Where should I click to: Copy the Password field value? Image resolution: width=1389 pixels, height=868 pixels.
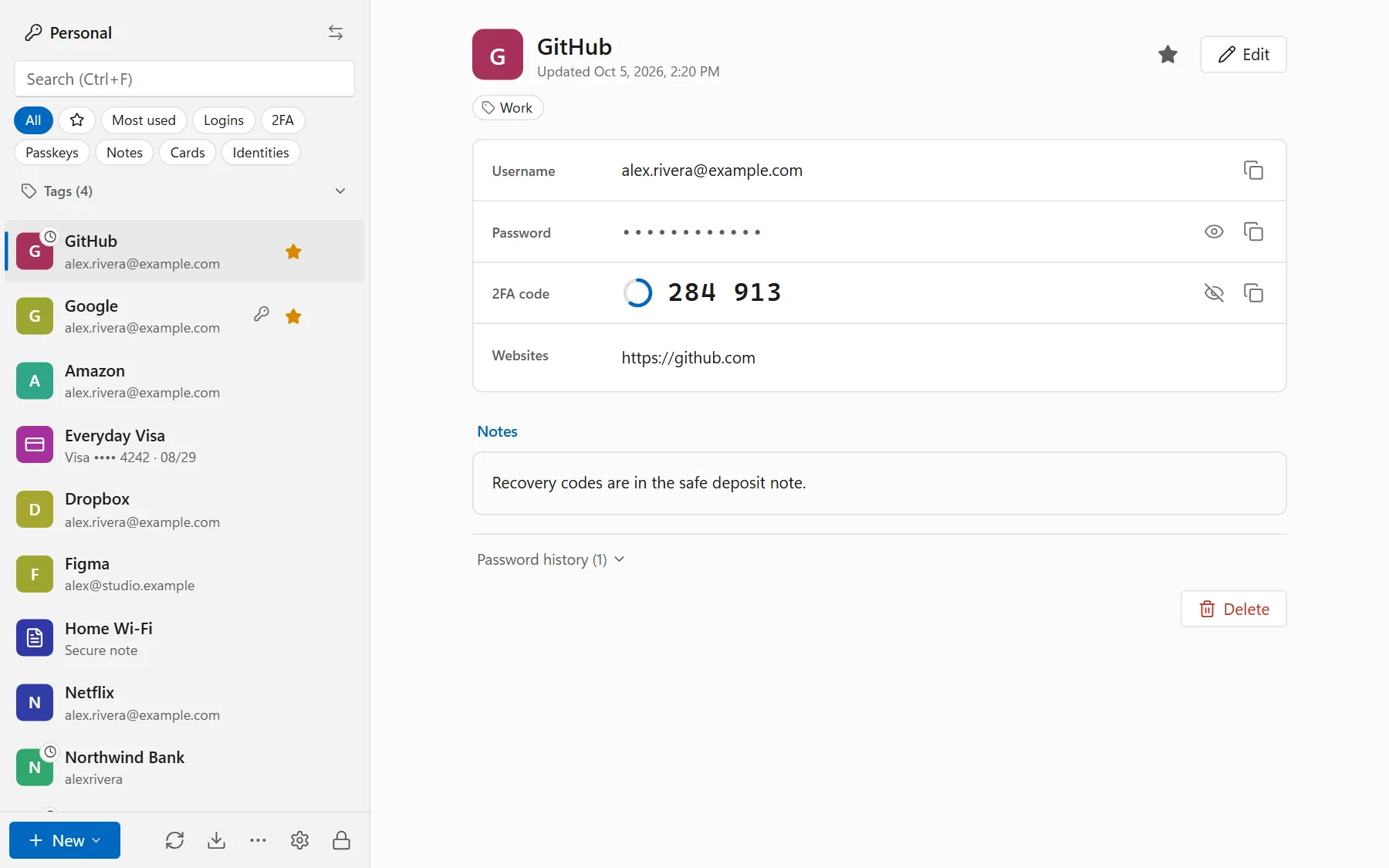pos(1253,231)
